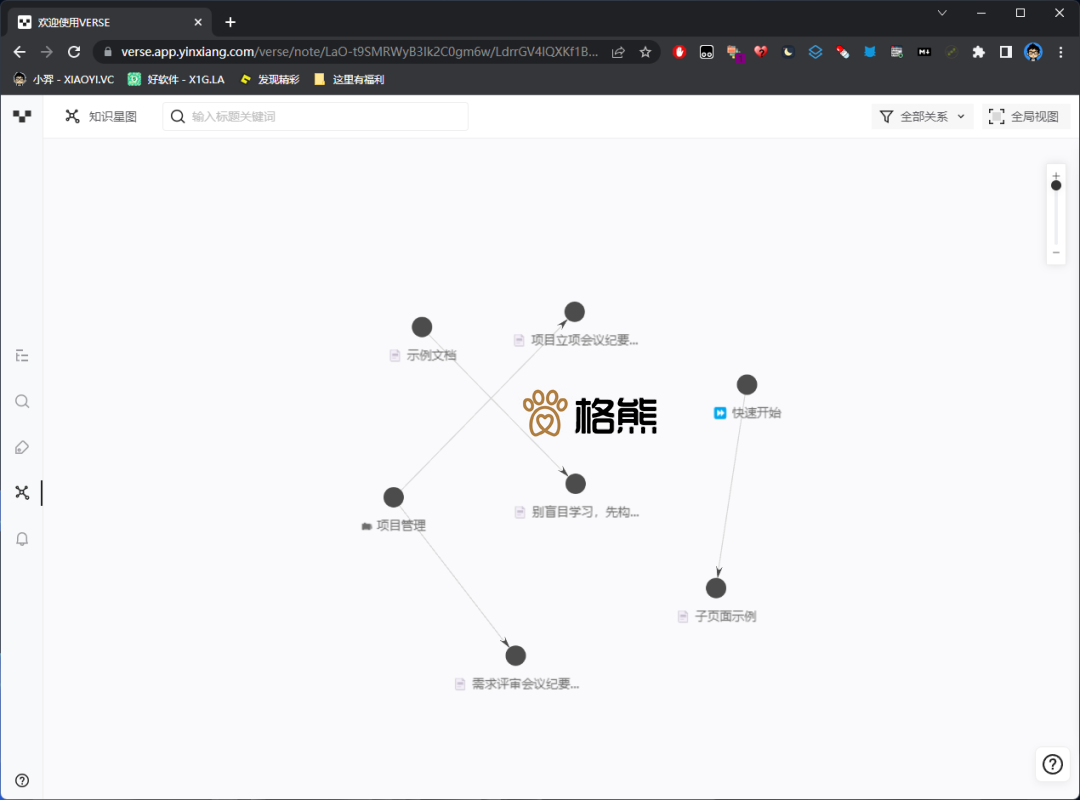This screenshot has height=800, width=1080.
Task: Open the notifications bell icon
Action: pyautogui.click(x=22, y=539)
